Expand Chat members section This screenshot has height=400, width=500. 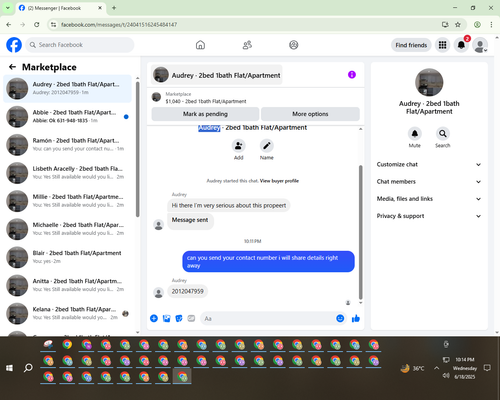click(x=429, y=182)
